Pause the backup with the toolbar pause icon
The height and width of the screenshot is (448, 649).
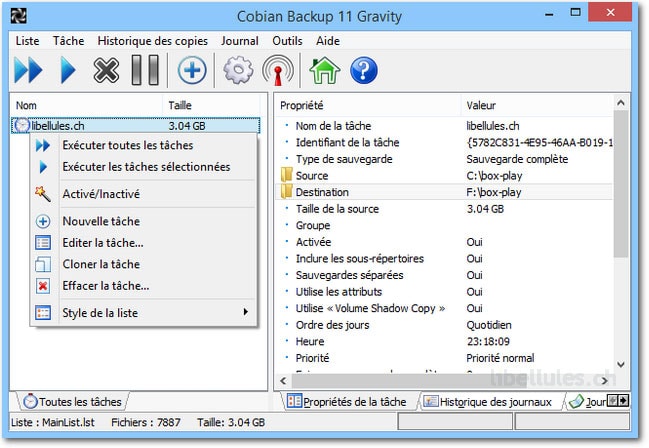[x=145, y=70]
